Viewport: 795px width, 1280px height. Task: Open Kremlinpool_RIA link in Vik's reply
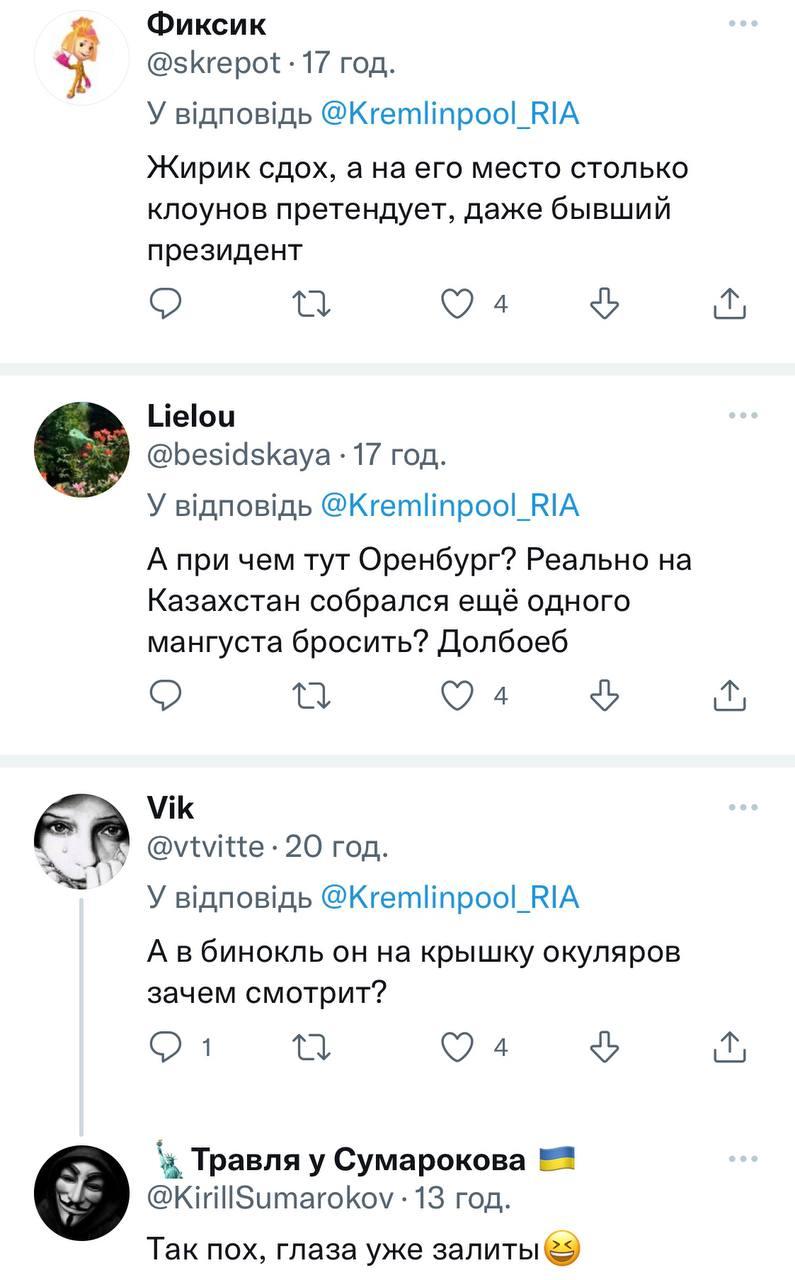(x=449, y=897)
